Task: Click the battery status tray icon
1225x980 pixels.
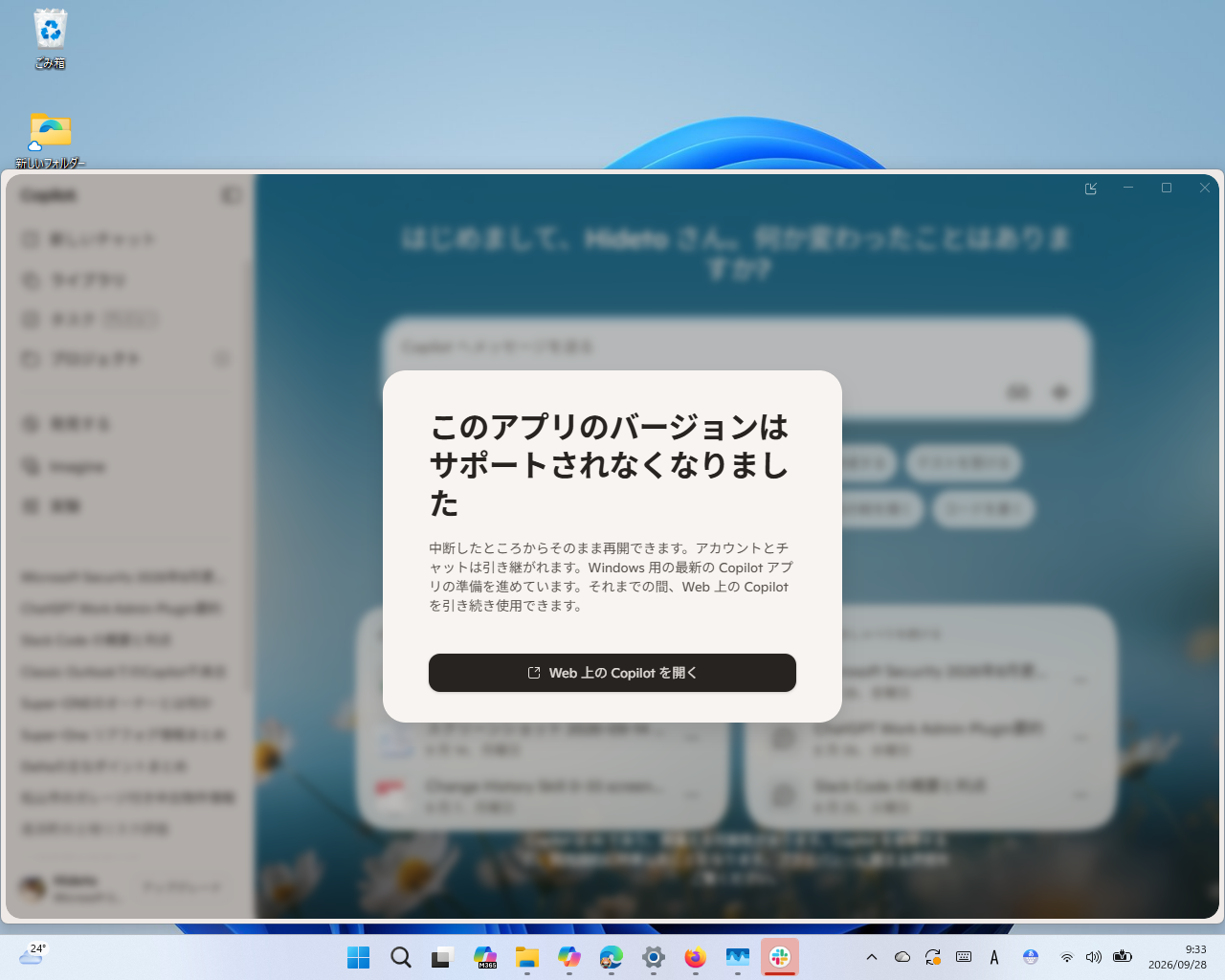Action: pos(1123,957)
